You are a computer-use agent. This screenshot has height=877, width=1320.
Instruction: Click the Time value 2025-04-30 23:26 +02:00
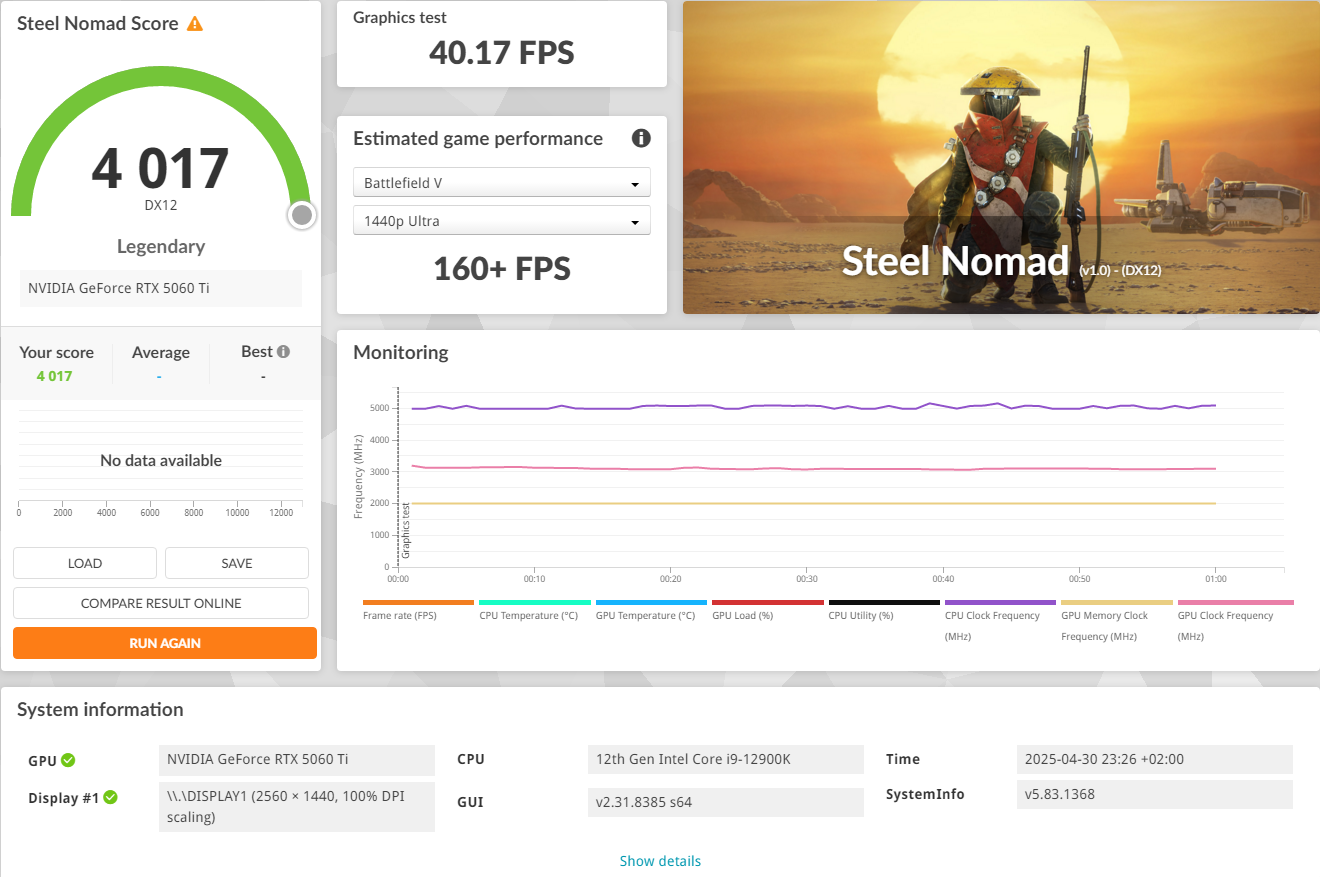pos(1154,759)
